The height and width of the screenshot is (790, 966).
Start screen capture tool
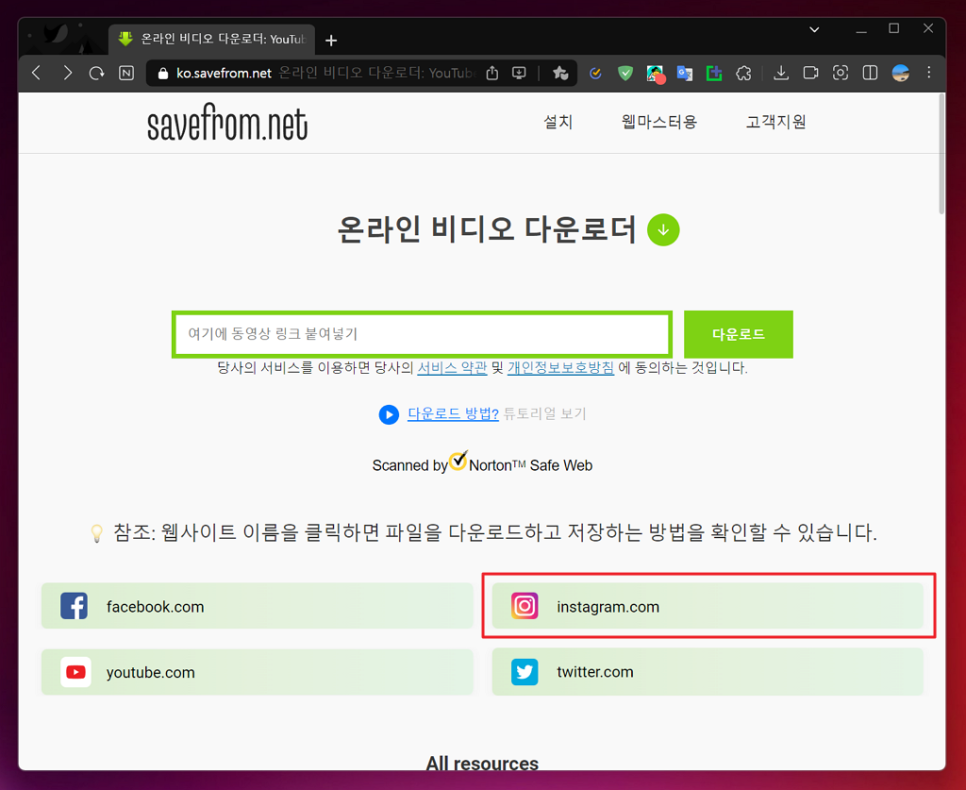840,73
